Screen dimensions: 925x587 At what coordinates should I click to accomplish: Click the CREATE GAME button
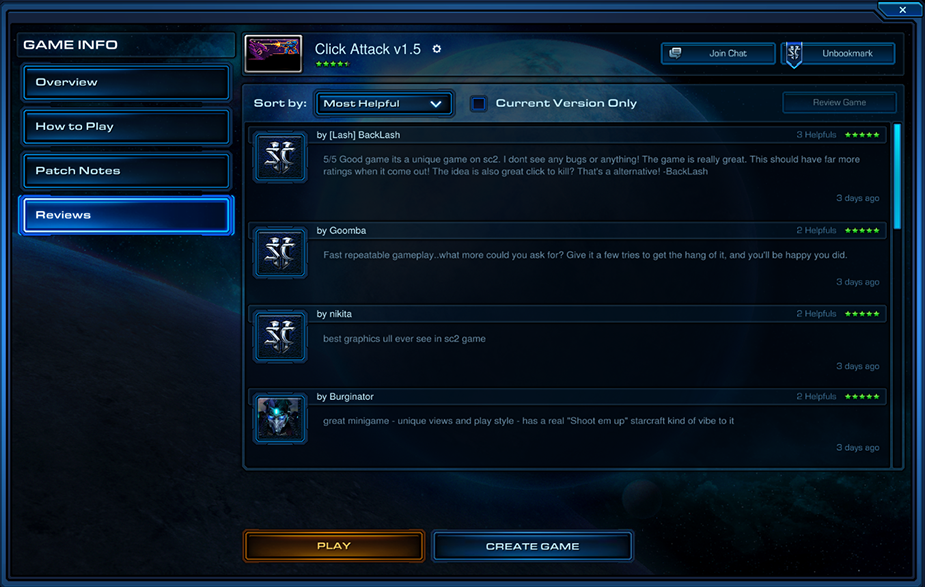pyautogui.click(x=533, y=546)
